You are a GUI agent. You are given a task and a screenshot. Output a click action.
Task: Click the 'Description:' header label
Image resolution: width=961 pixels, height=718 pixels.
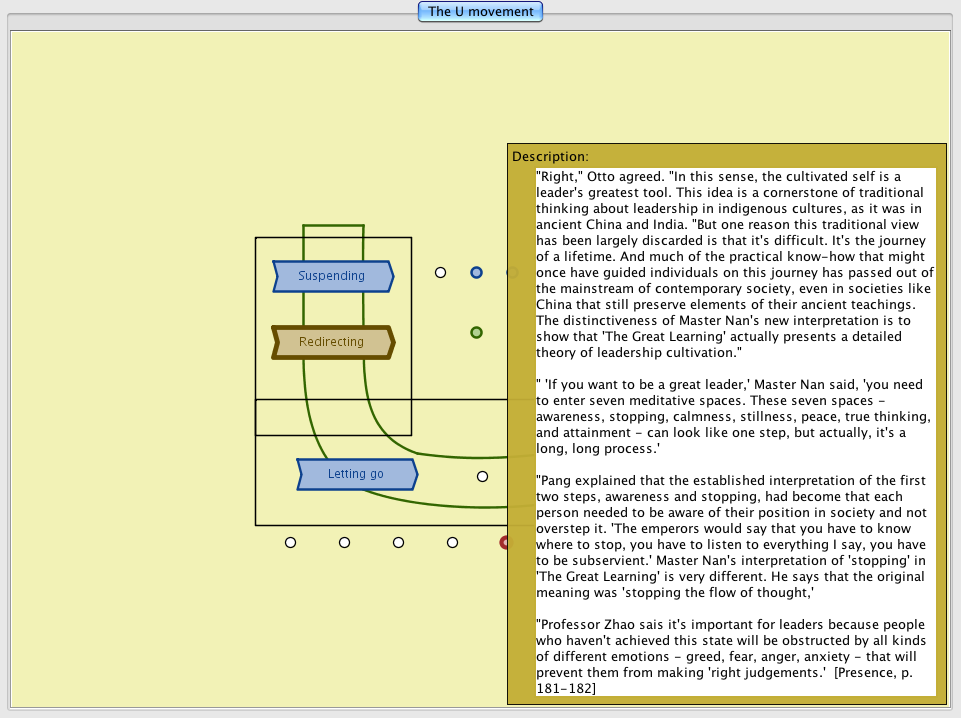click(x=550, y=157)
